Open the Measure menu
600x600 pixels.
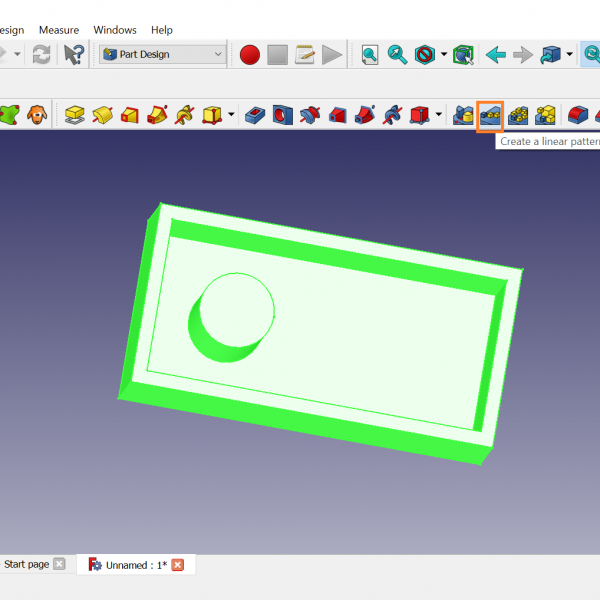[x=58, y=30]
